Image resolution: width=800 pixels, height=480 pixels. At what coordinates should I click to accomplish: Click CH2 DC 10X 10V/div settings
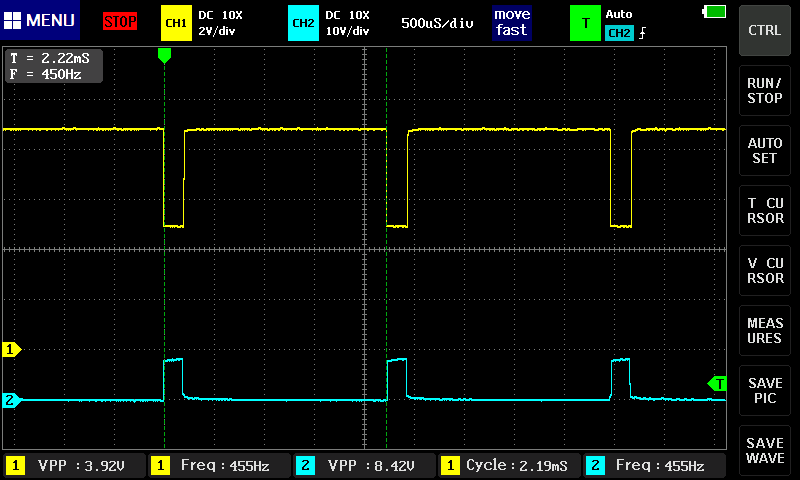[347, 23]
